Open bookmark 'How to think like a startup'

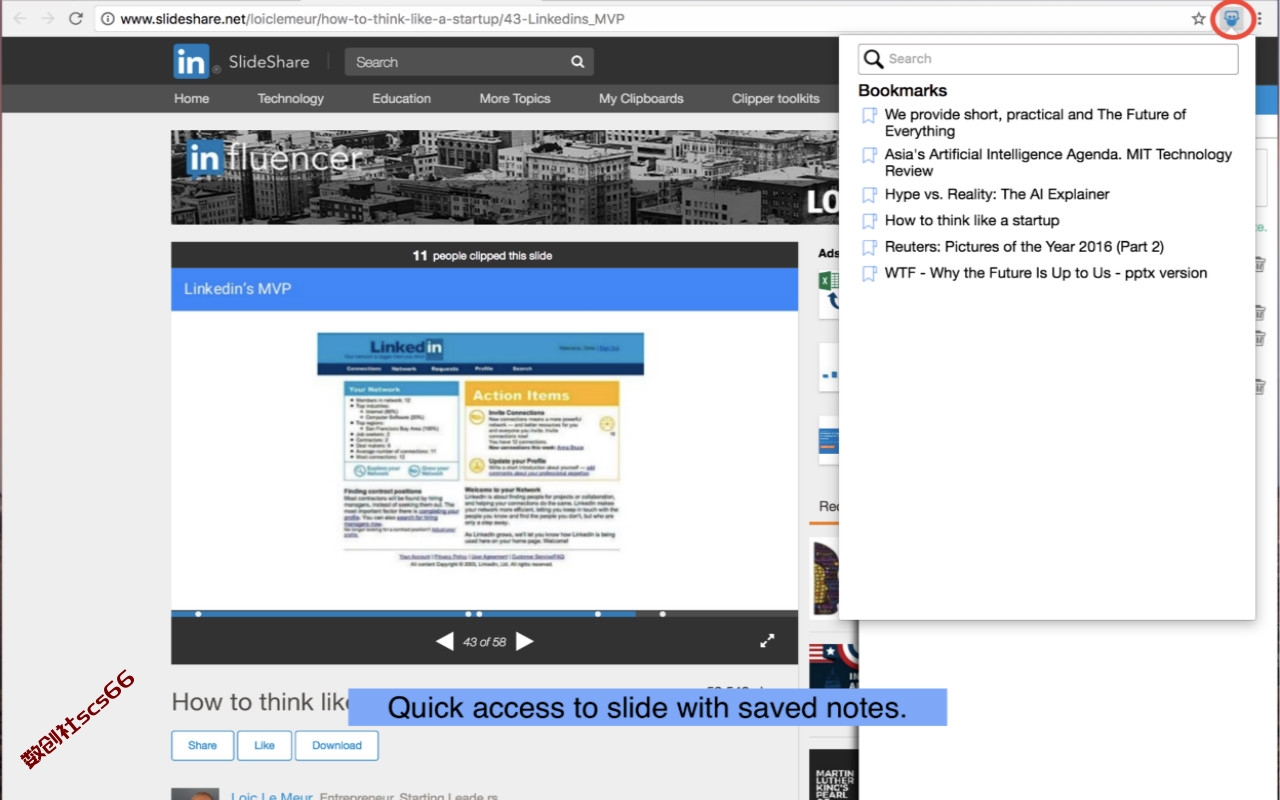[972, 221]
